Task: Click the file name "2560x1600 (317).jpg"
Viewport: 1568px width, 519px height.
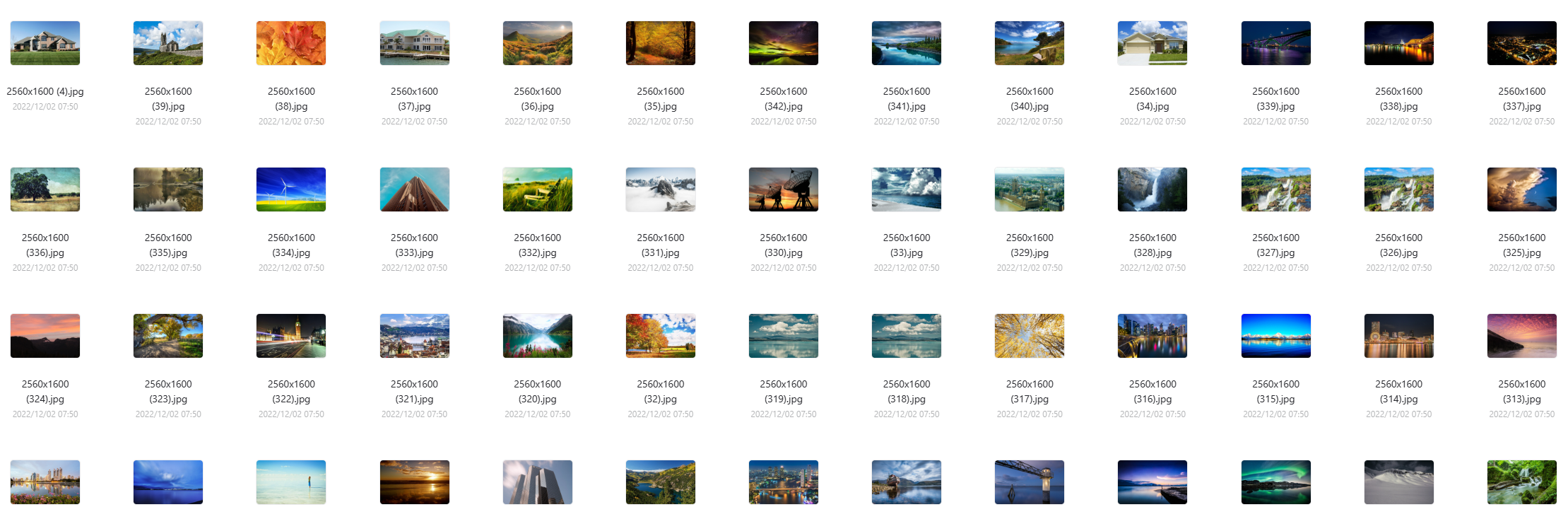Action: [1030, 392]
